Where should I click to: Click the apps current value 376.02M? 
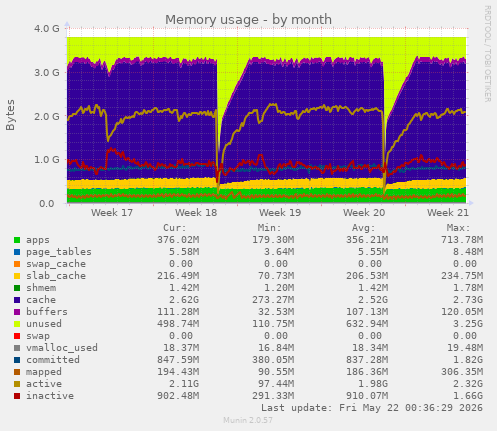[178, 240]
